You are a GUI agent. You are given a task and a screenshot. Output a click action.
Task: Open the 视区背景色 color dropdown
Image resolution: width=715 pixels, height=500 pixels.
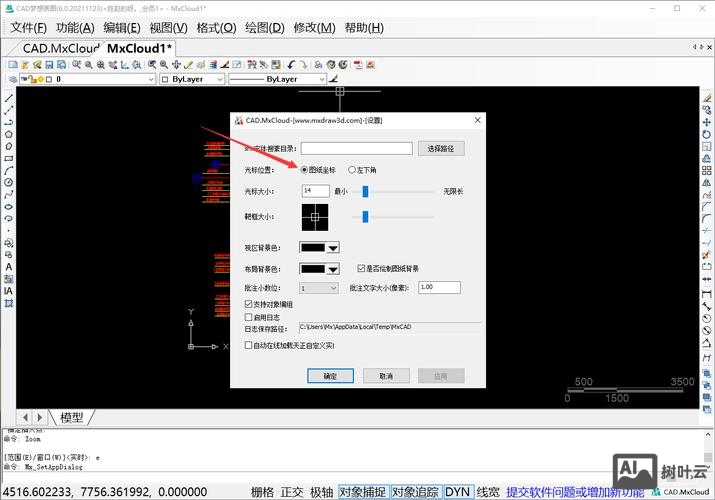(x=333, y=247)
